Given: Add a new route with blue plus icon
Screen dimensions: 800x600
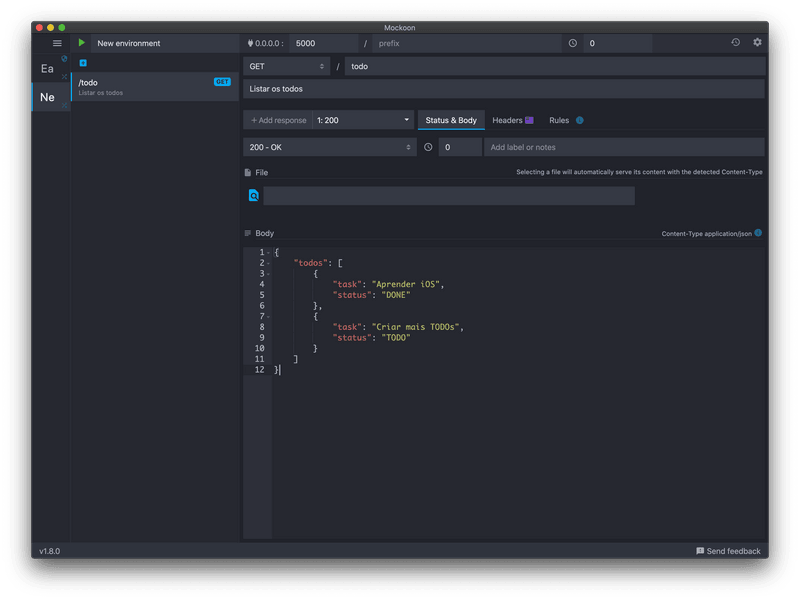Looking at the screenshot, I should point(83,63).
